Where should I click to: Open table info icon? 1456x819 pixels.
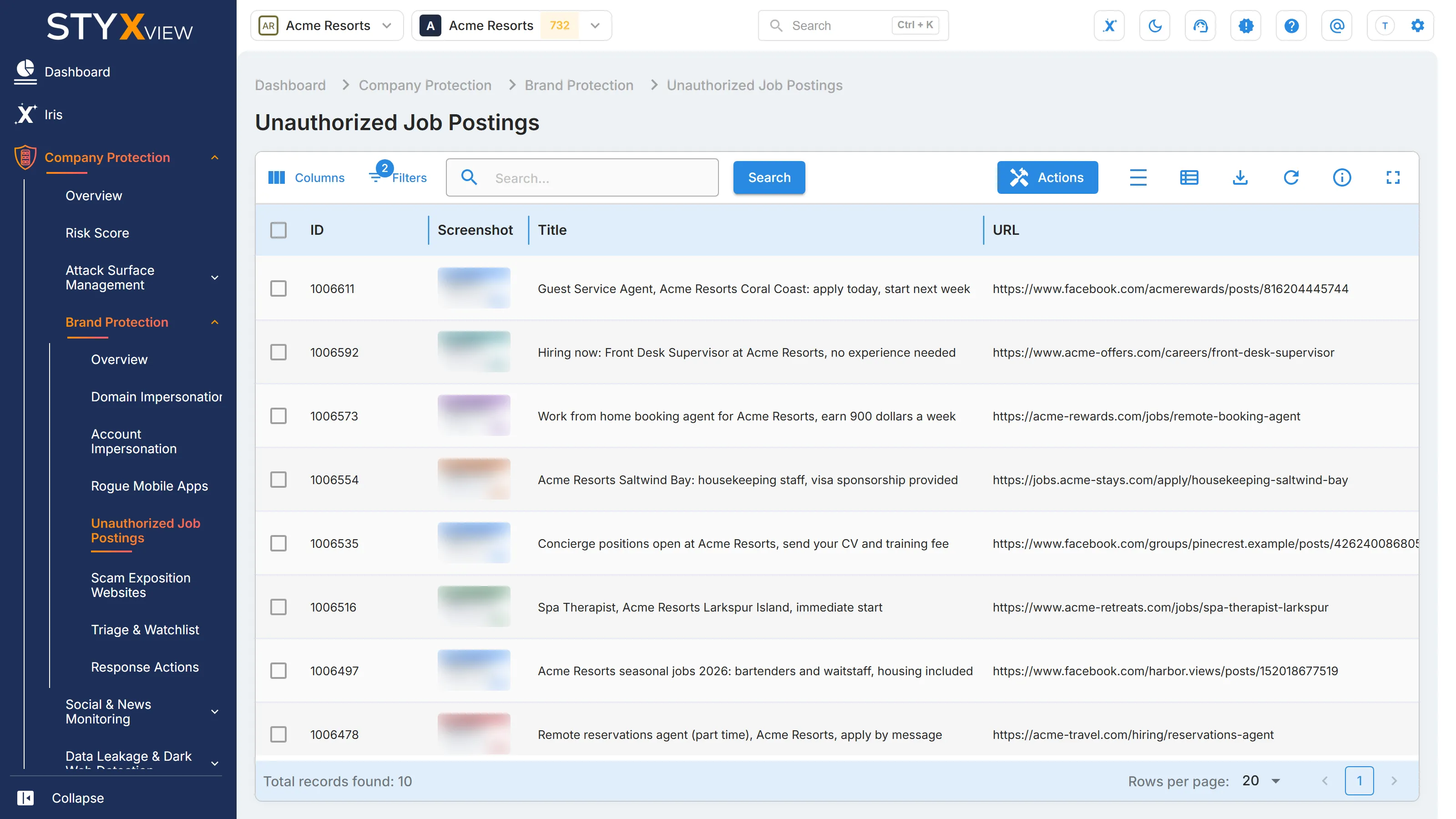pos(1342,177)
